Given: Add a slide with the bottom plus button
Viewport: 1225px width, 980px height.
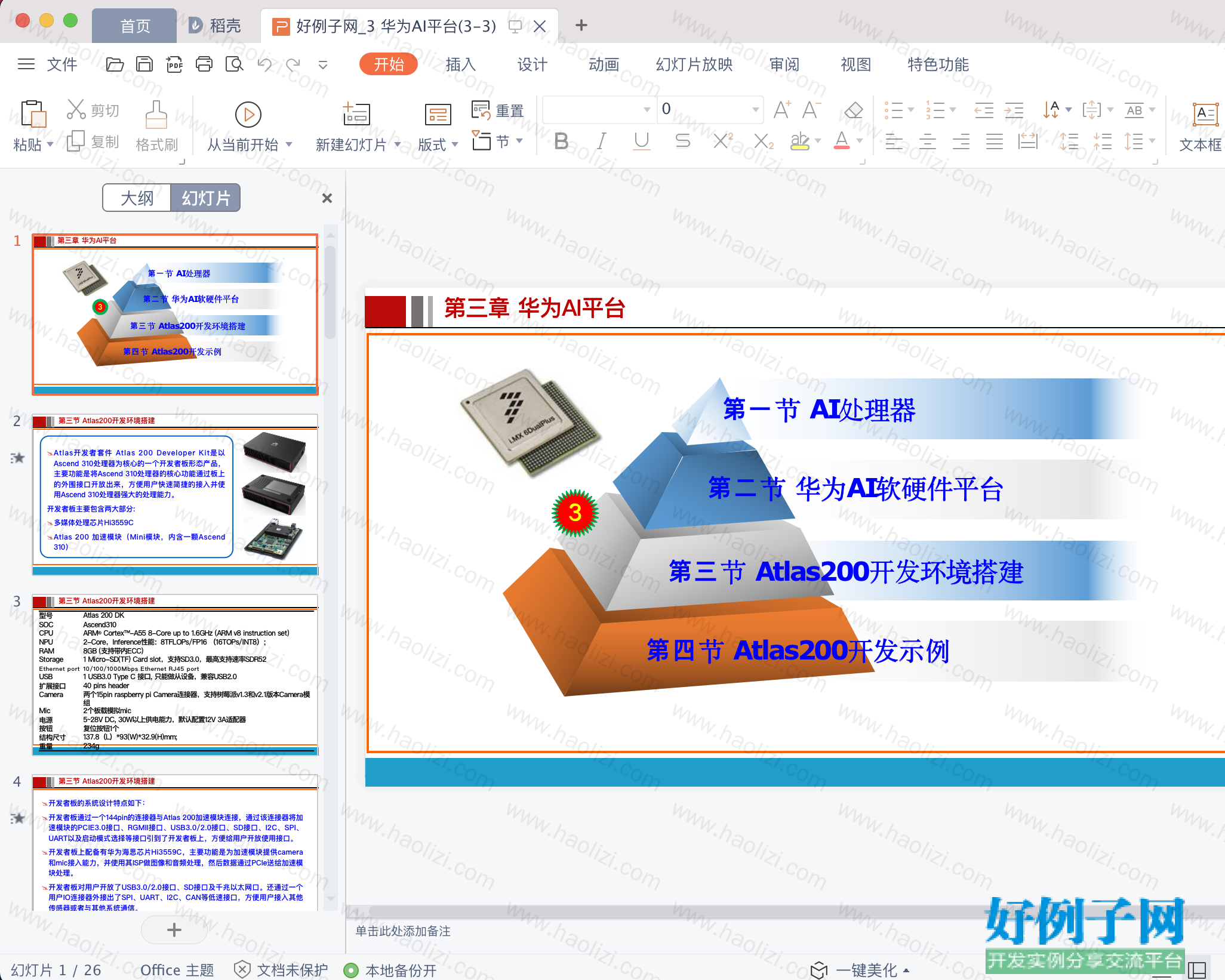Looking at the screenshot, I should pyautogui.click(x=174, y=930).
